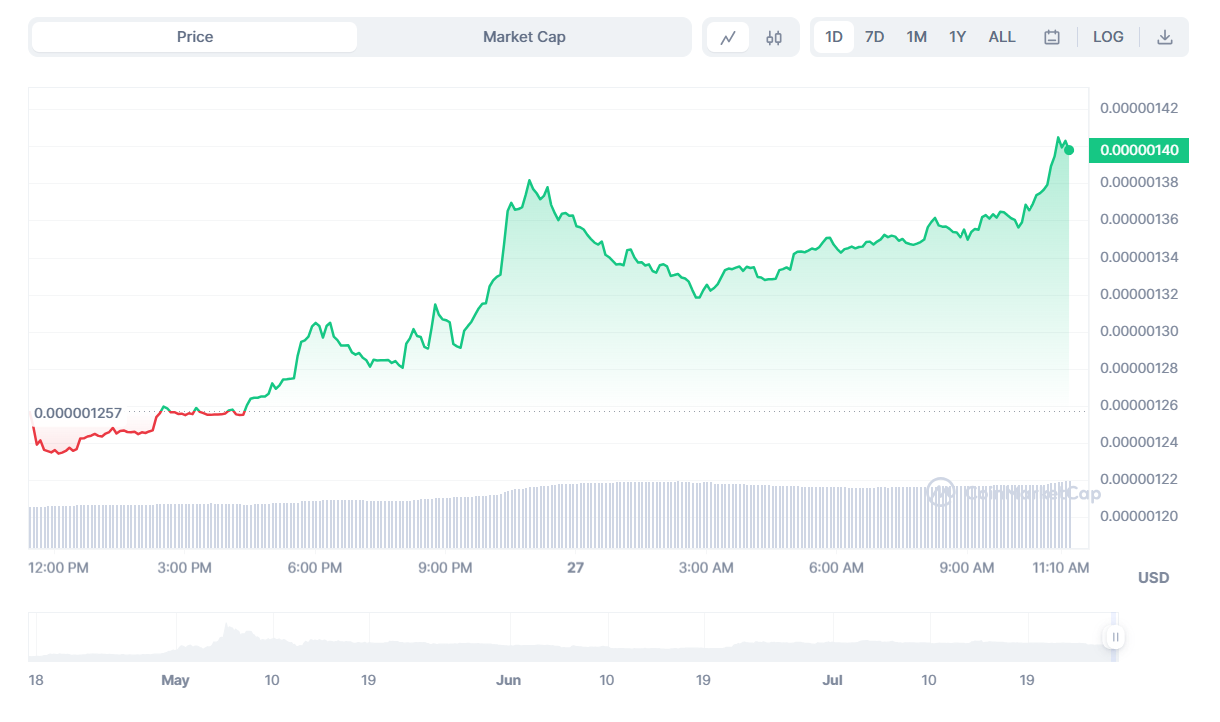Click the green current price dot
This screenshot has width=1220, height=722.
pyautogui.click(x=1069, y=150)
